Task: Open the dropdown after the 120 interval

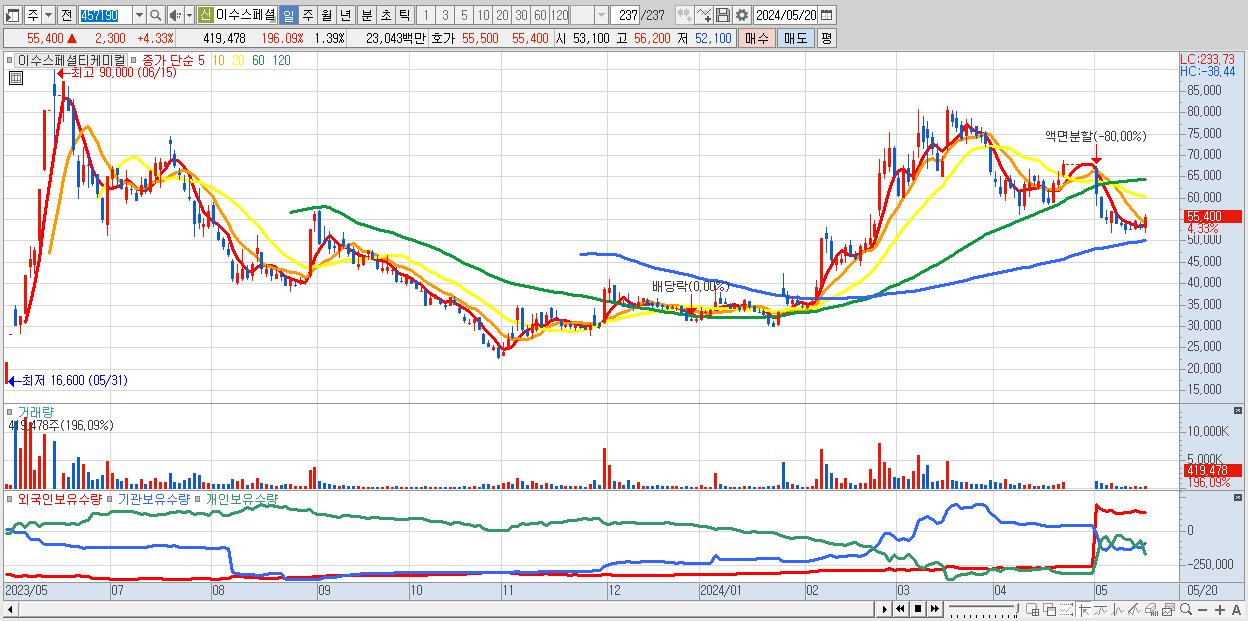Action: 600,16
